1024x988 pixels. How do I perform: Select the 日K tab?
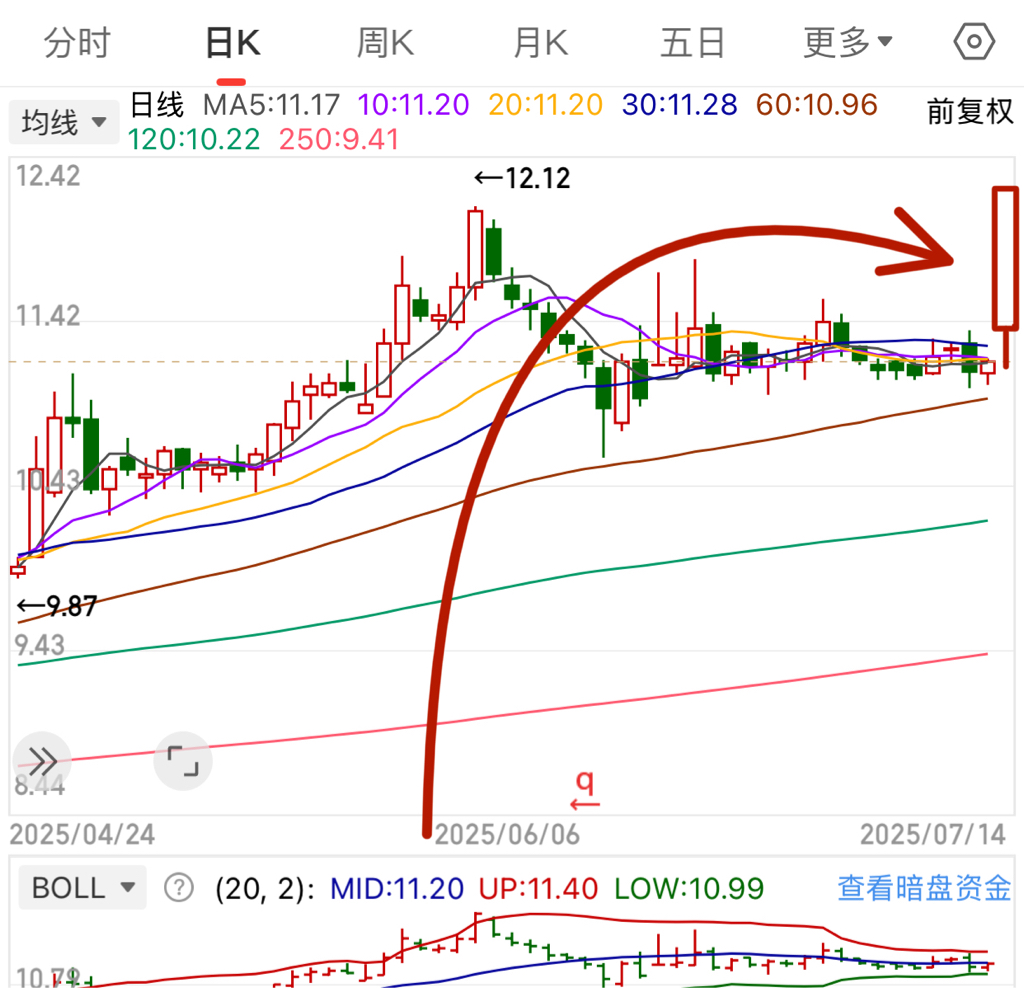[x=232, y=43]
